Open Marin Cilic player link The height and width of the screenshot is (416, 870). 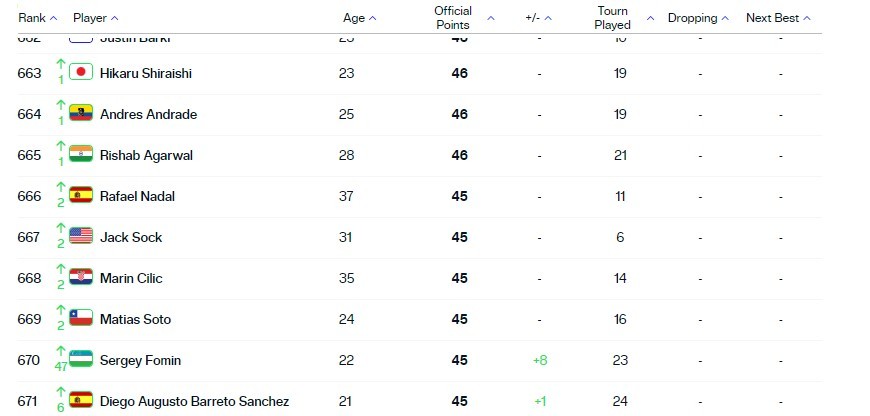pos(131,278)
